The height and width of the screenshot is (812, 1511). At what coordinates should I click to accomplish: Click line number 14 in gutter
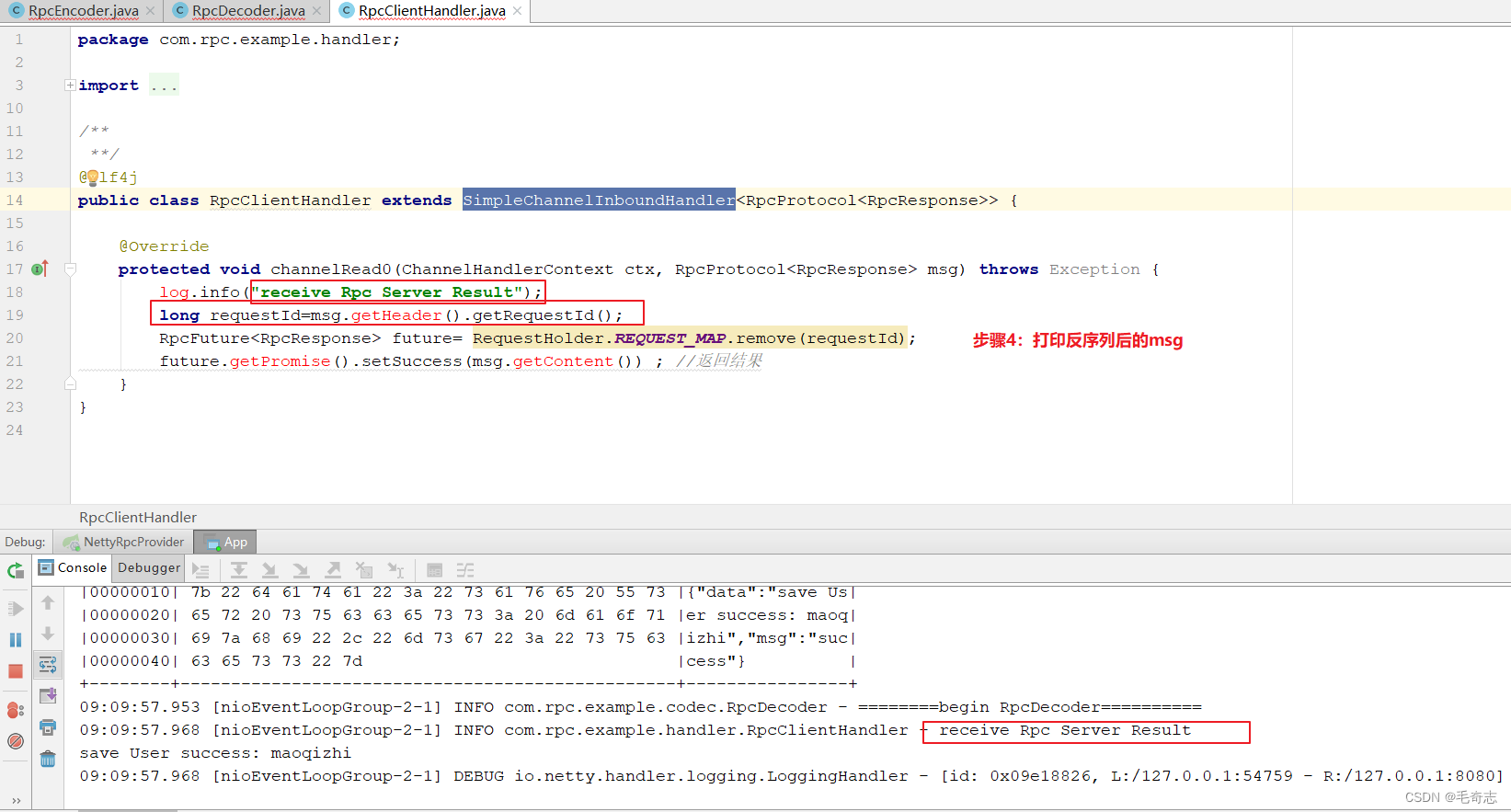coord(15,200)
